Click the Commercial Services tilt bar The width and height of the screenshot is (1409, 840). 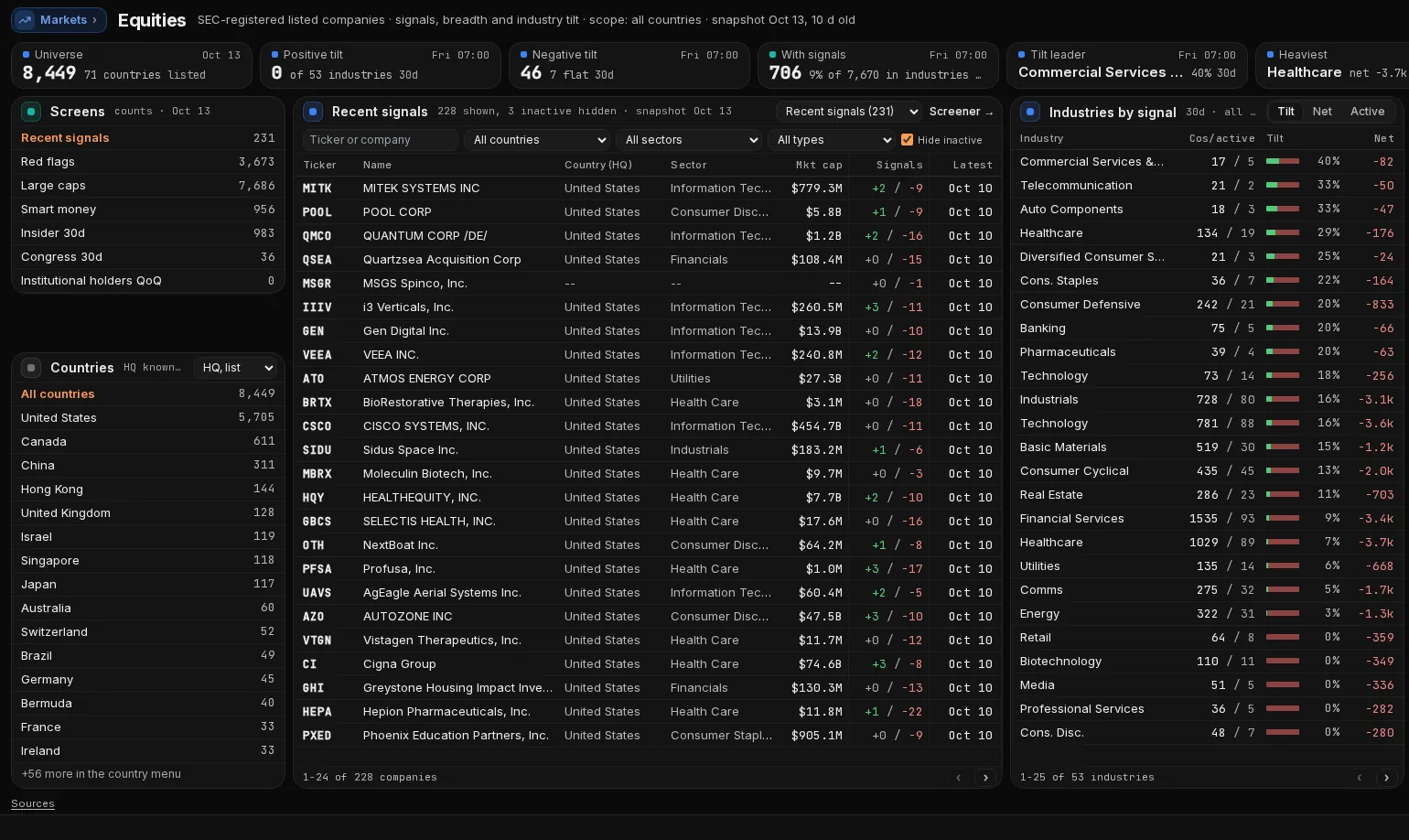1283,161
